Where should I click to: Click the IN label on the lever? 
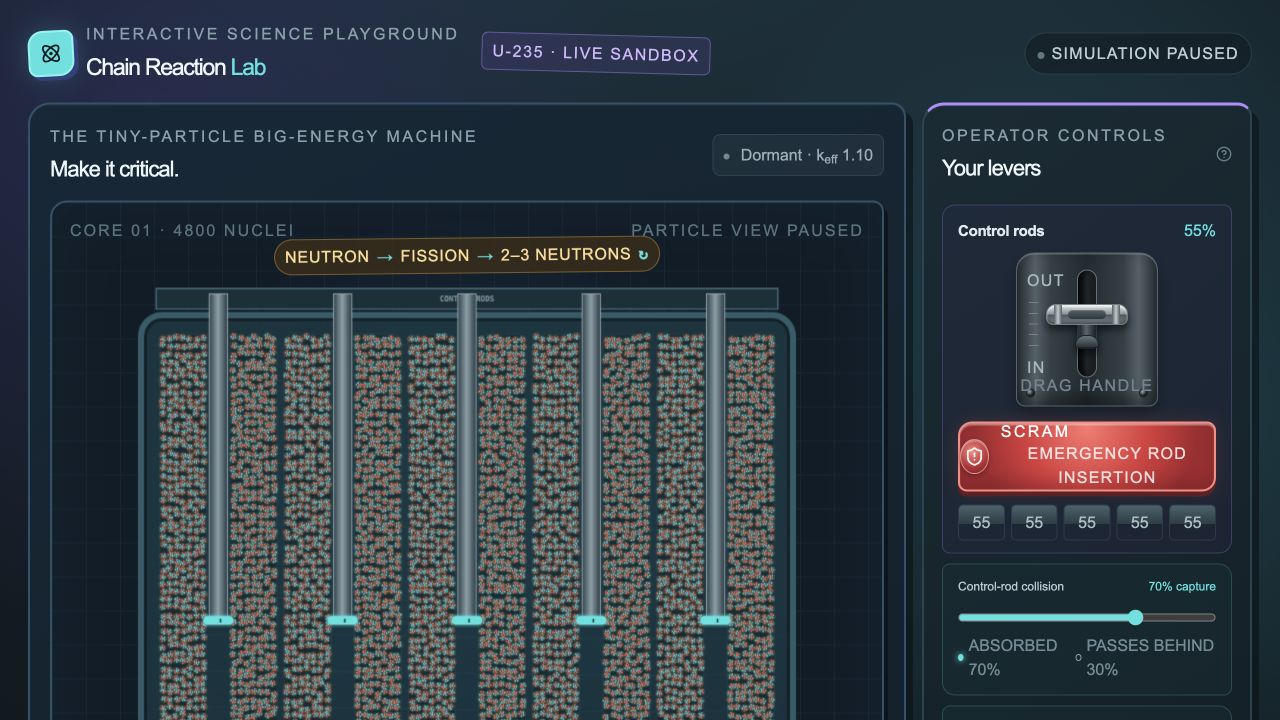coord(1035,368)
